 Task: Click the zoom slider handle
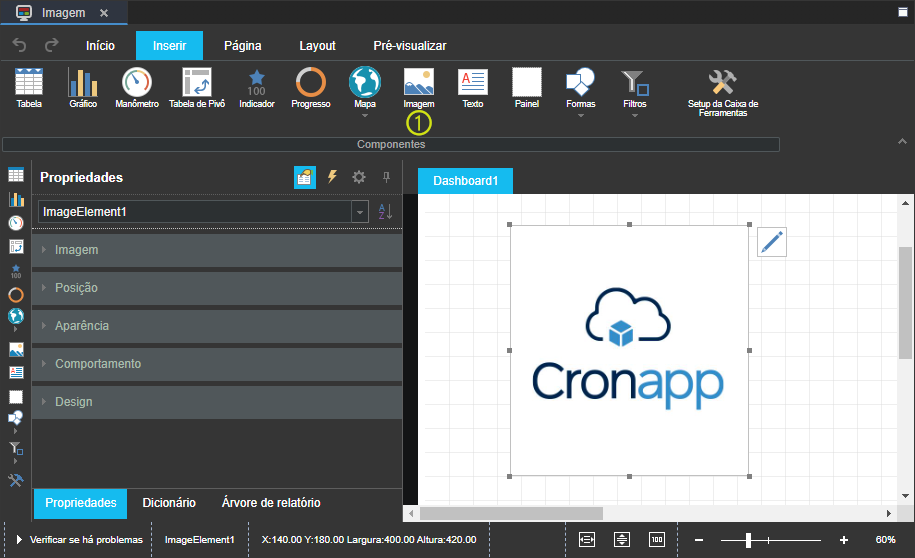pos(748,540)
